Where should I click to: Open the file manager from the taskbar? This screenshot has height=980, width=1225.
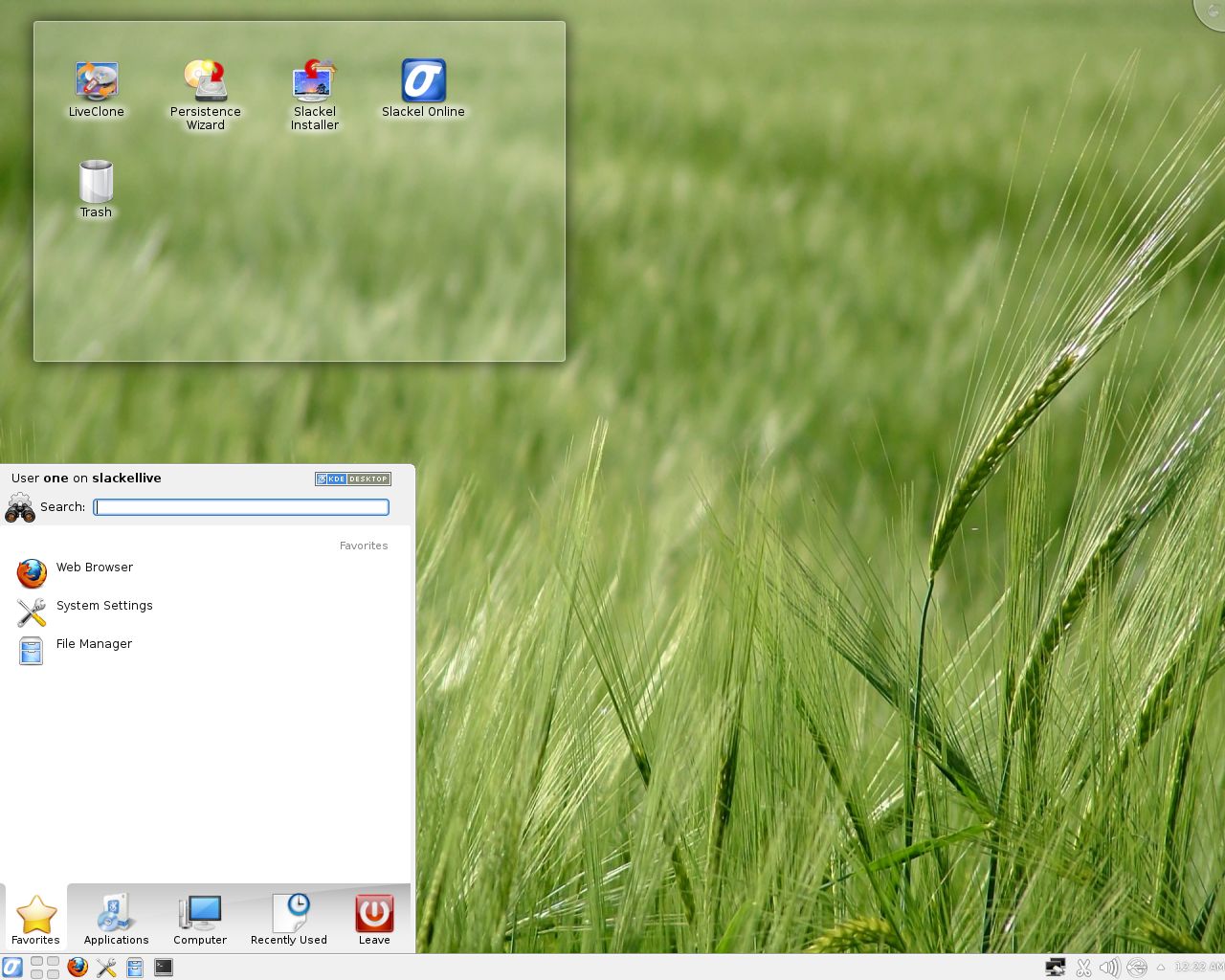135,967
